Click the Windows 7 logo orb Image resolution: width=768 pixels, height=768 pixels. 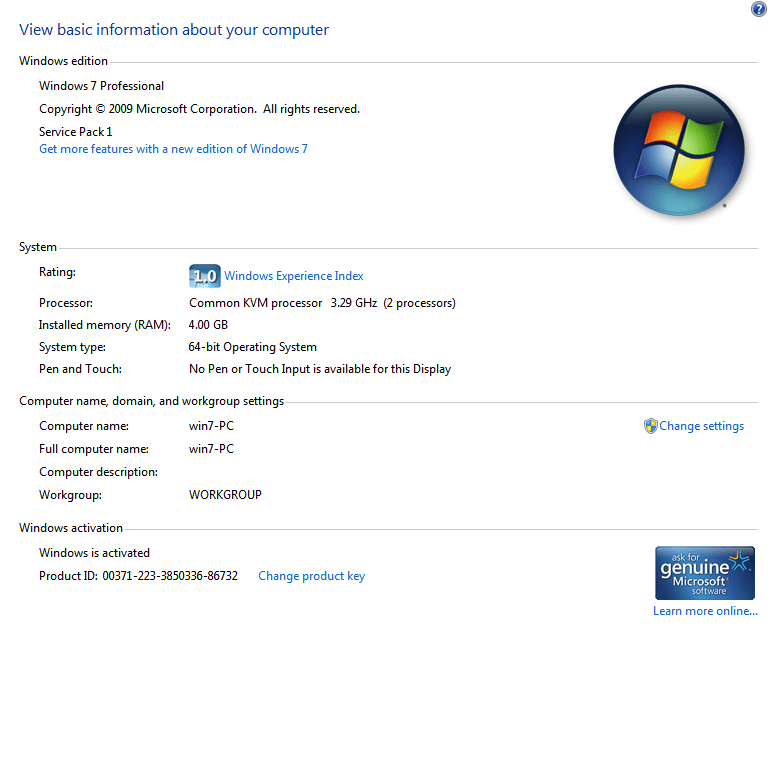(679, 150)
